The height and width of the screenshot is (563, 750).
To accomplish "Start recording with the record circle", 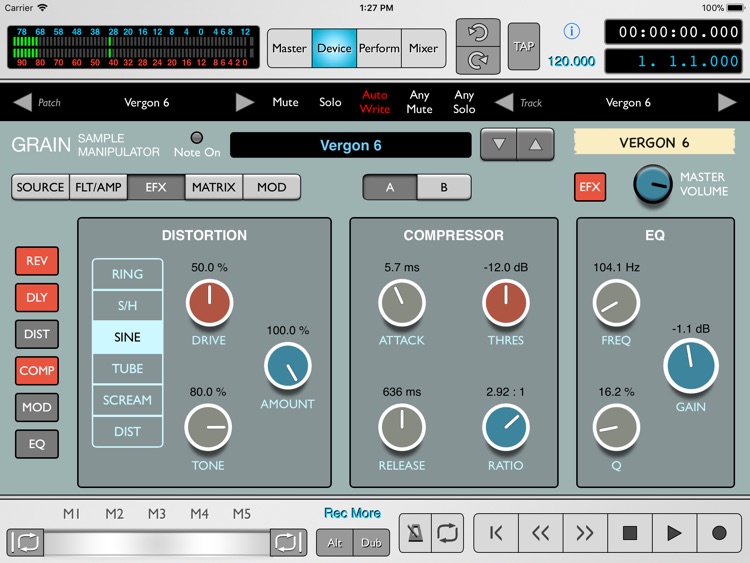I will (x=719, y=533).
